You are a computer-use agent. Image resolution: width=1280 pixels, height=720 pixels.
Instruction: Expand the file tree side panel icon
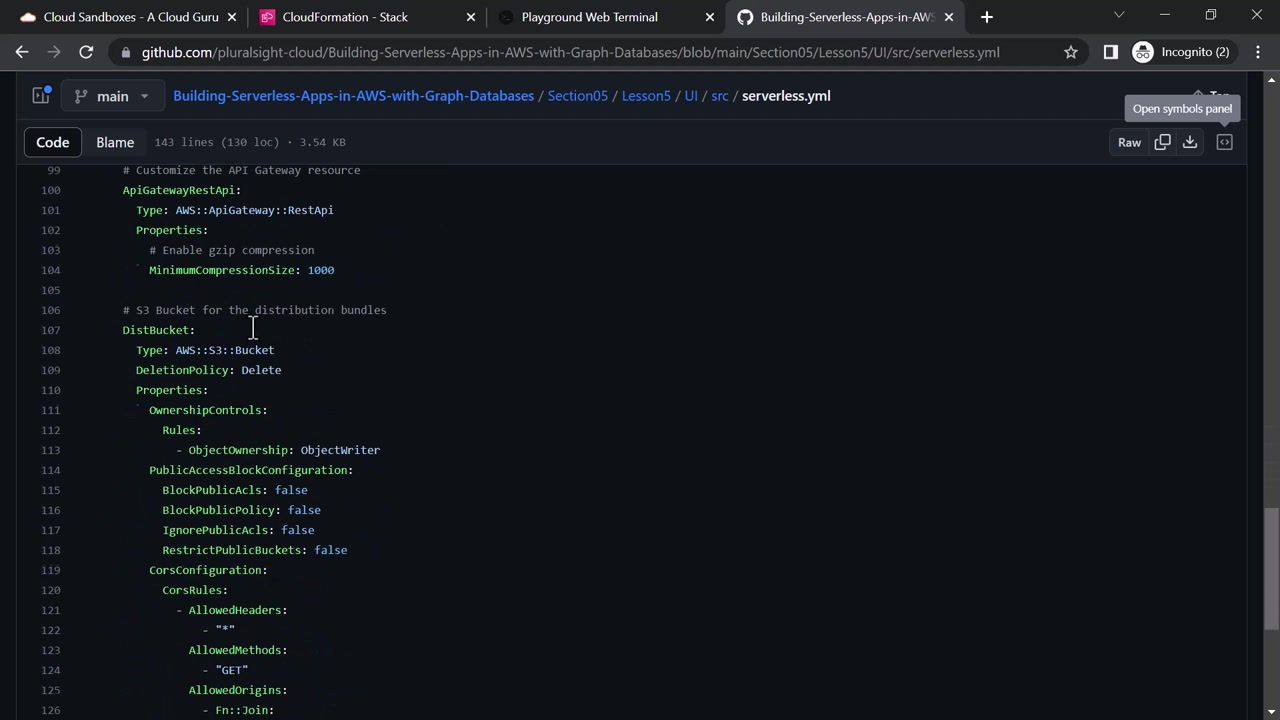(x=41, y=96)
